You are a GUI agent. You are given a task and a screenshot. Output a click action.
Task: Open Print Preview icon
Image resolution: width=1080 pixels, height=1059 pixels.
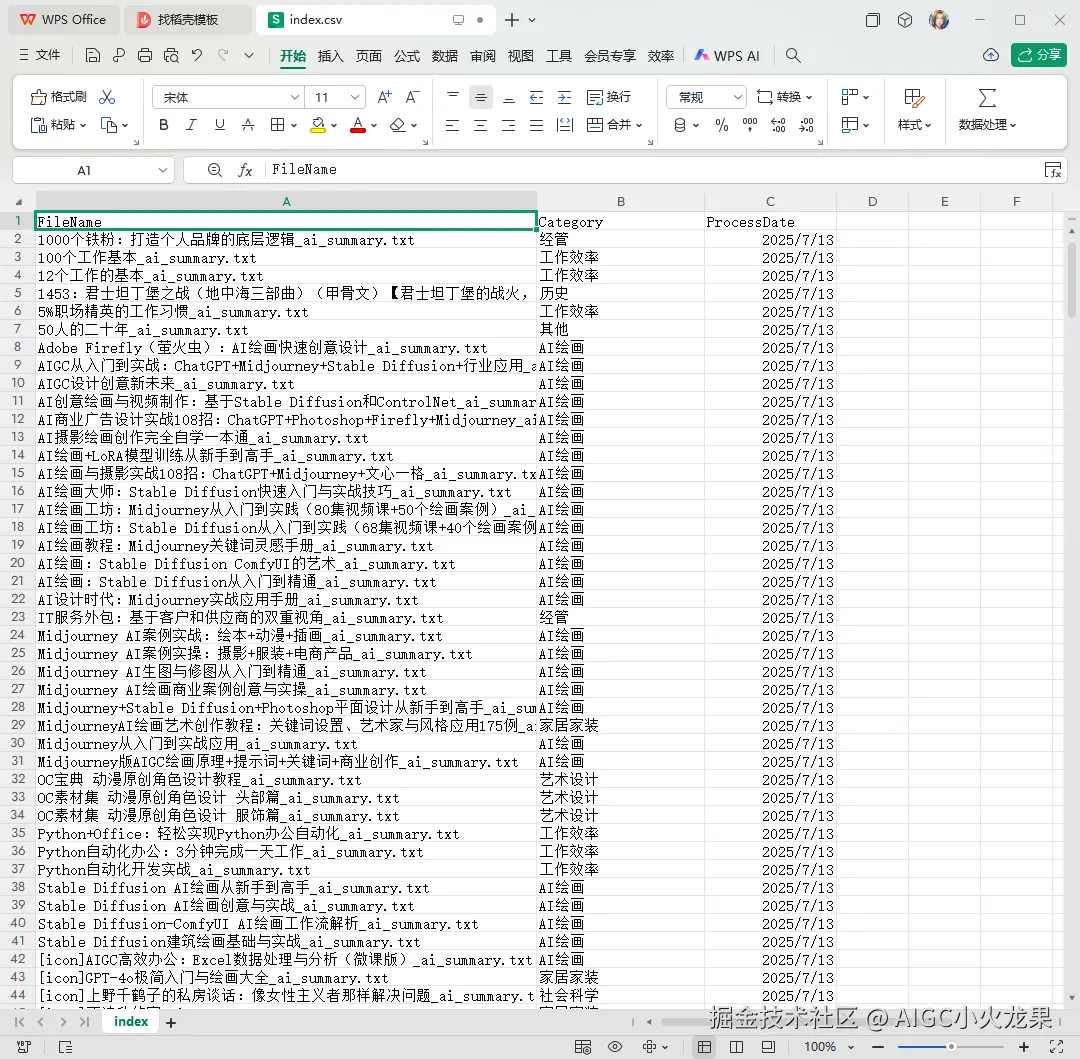(x=171, y=56)
